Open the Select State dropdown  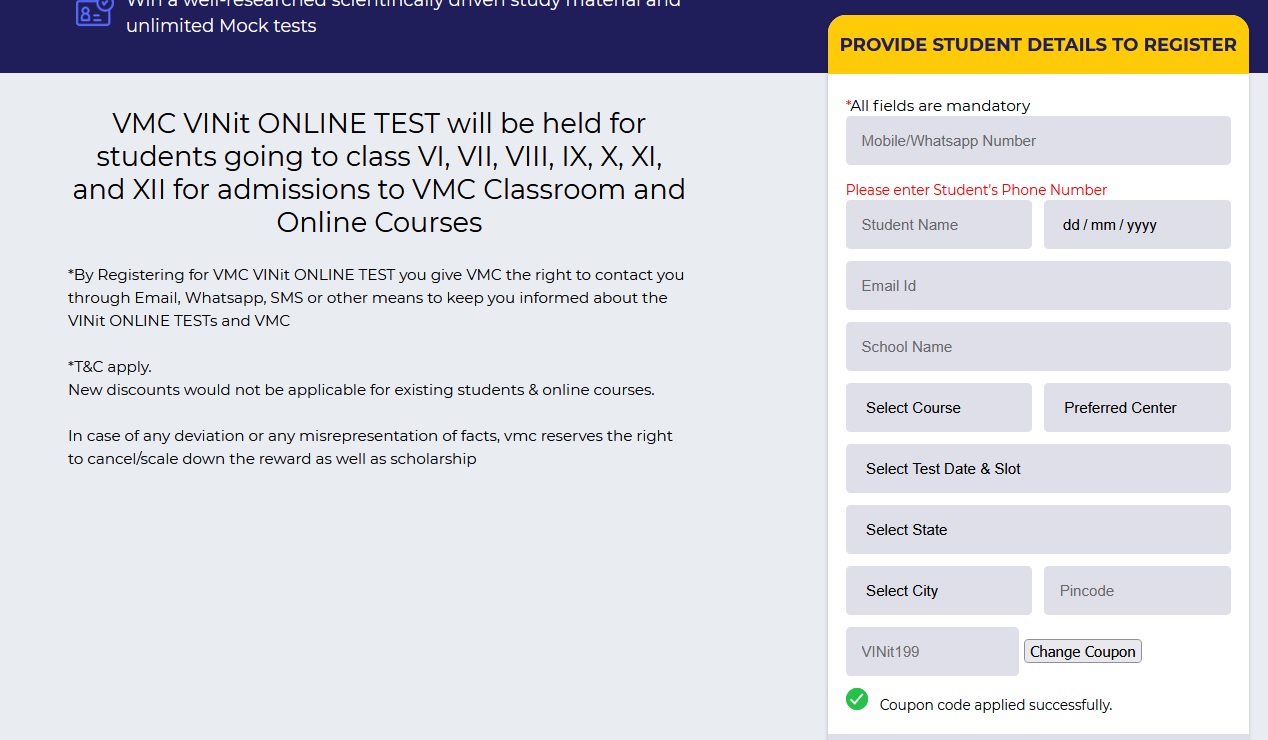click(1038, 530)
